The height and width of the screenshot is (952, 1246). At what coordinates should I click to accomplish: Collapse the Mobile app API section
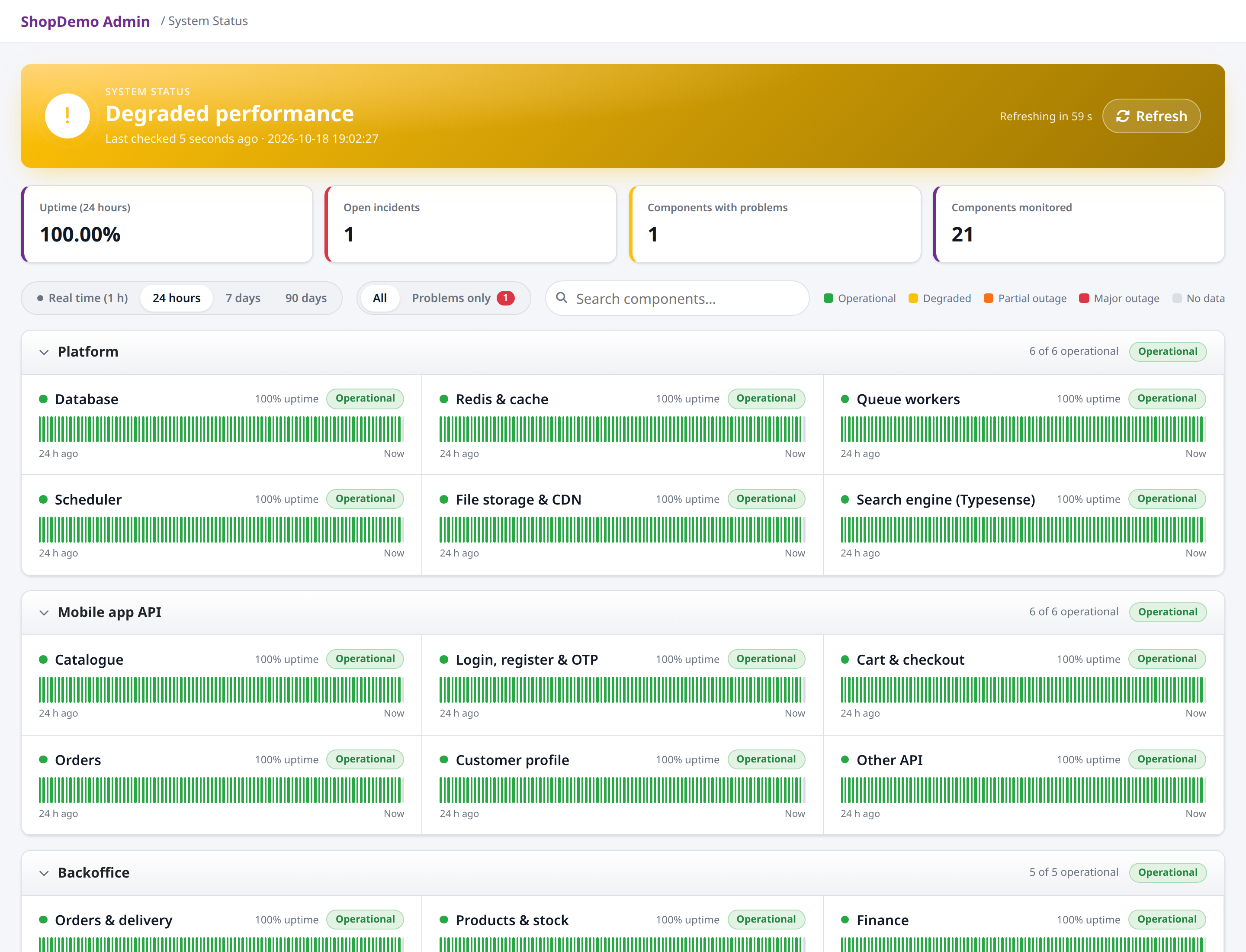point(44,613)
